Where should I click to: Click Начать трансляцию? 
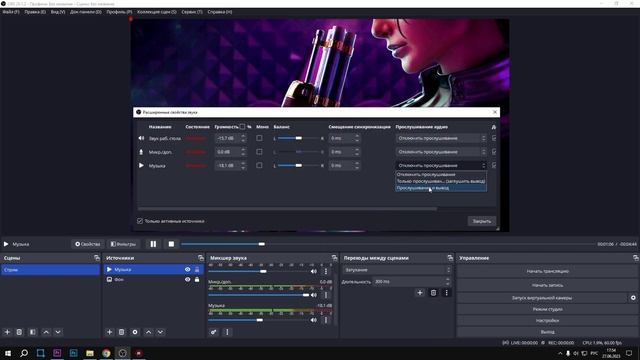point(547,271)
